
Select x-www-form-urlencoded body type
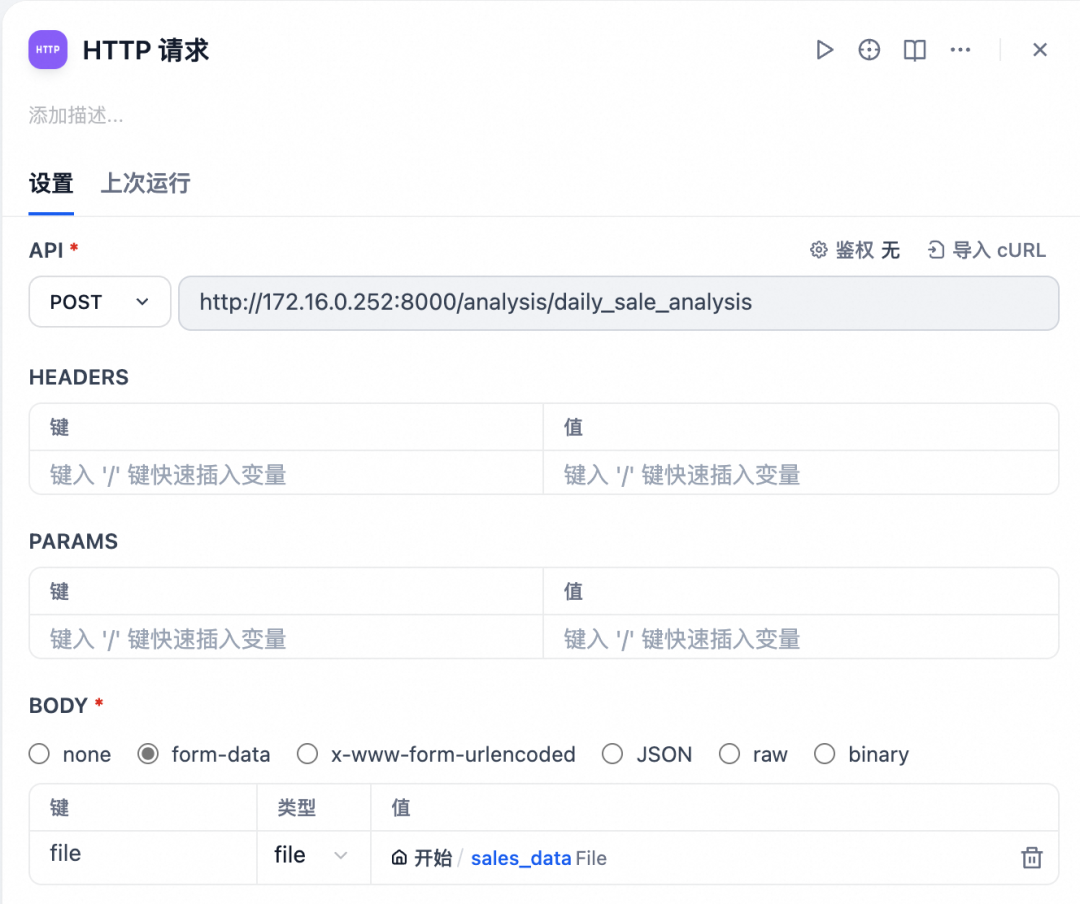click(307, 754)
